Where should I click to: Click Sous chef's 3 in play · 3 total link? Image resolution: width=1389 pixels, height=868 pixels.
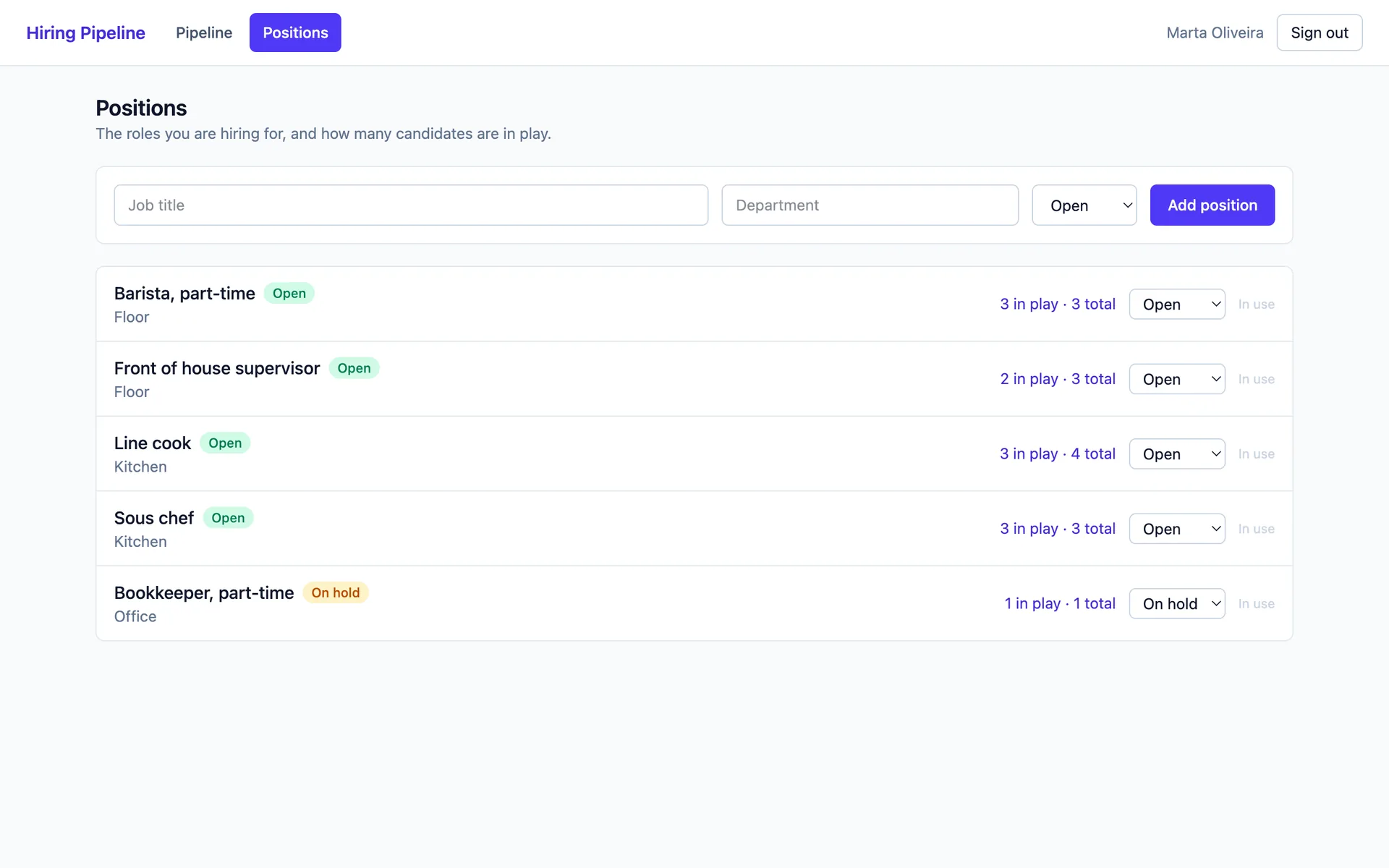[1058, 529]
